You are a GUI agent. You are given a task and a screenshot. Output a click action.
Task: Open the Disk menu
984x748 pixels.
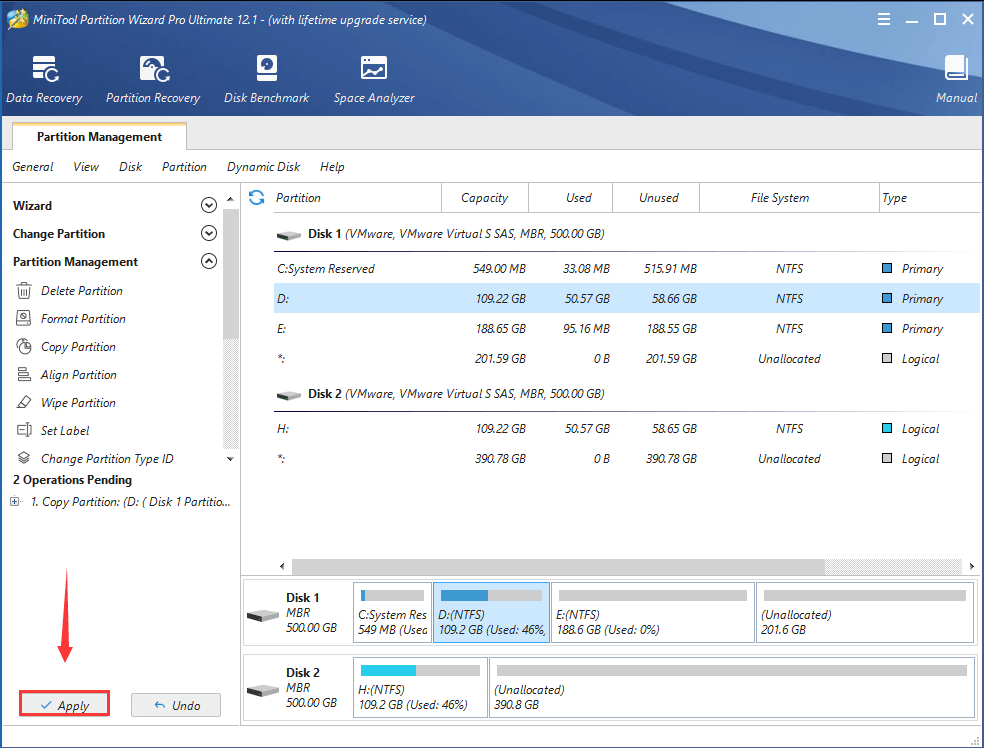click(x=131, y=167)
